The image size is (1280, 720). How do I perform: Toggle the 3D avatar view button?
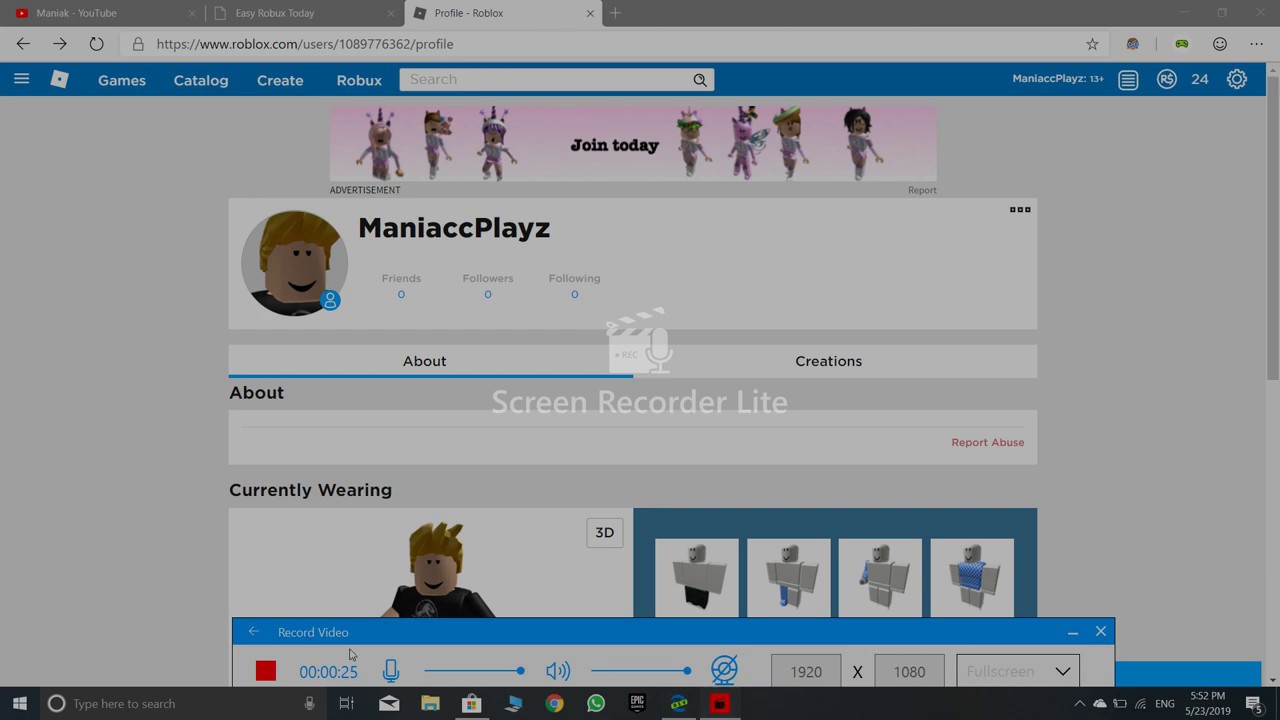point(604,533)
